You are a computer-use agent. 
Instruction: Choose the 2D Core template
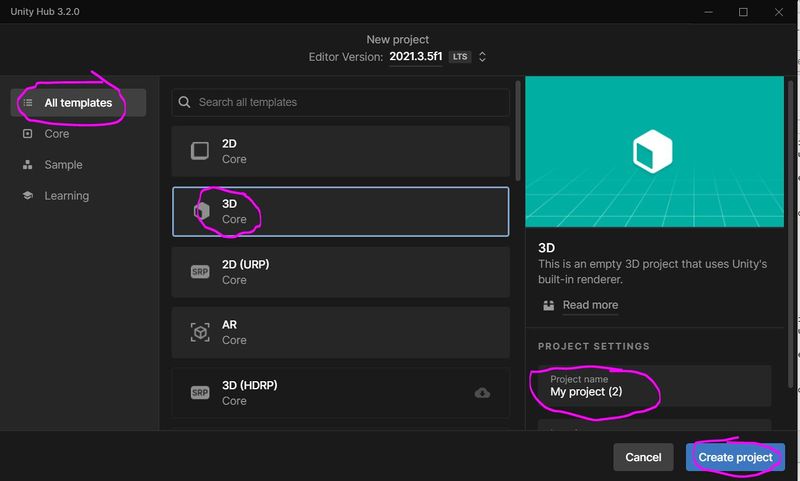(340, 151)
